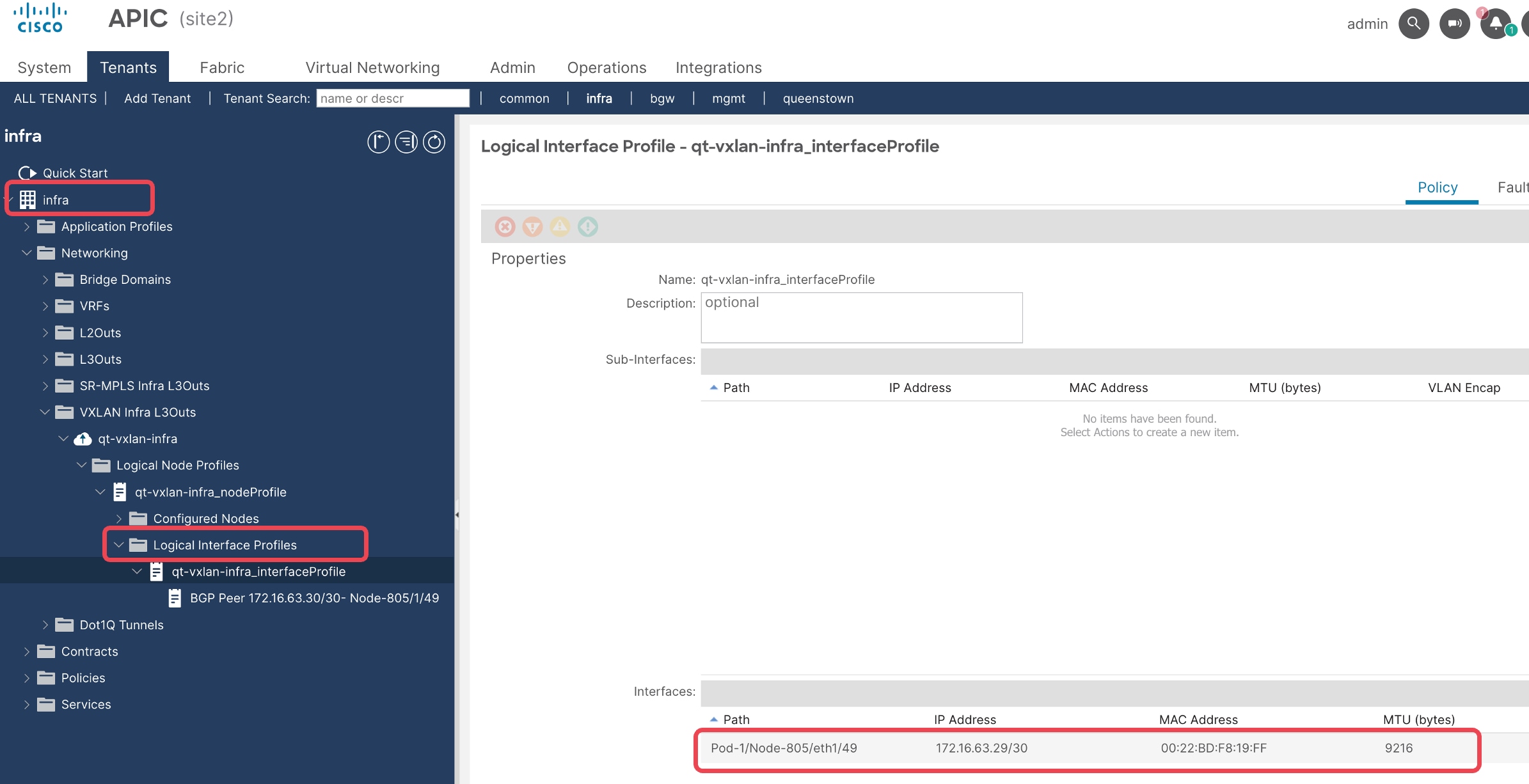This screenshot has height=784, width=1529.
Task: Open the search magnifier icon
Action: pos(1414,24)
